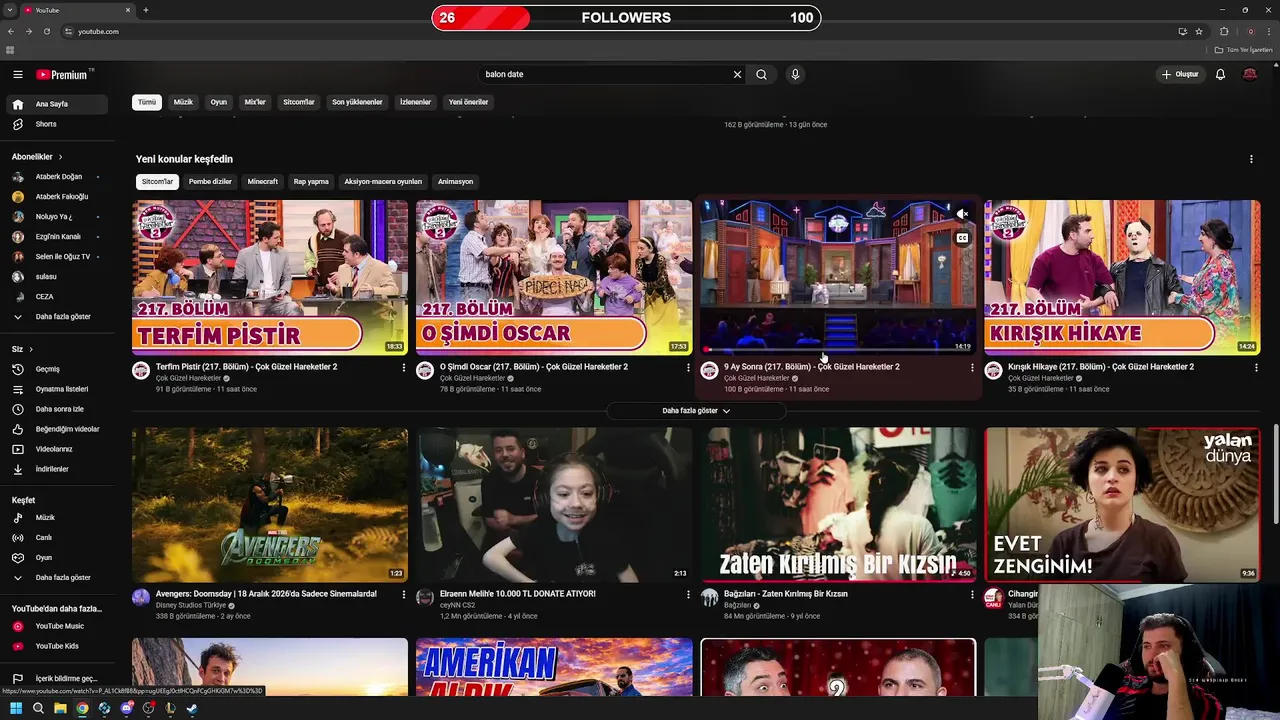Open the account avatar menu
Screen dimensions: 1280x720
point(1250,74)
